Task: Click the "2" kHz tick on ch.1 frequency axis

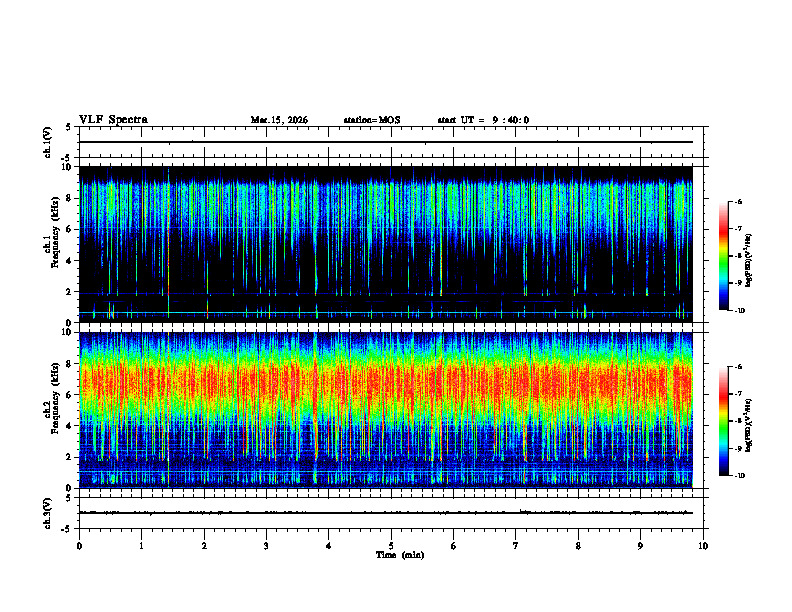Action: click(70, 292)
